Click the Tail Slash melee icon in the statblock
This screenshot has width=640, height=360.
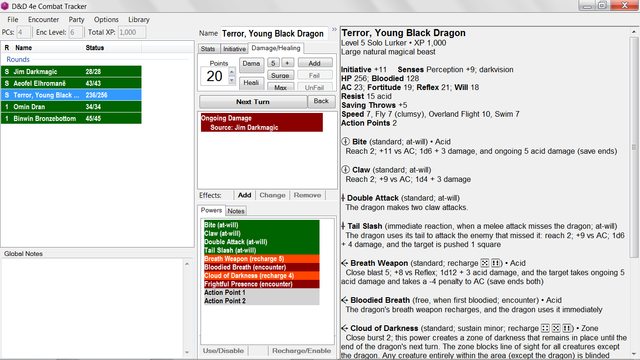point(343,226)
